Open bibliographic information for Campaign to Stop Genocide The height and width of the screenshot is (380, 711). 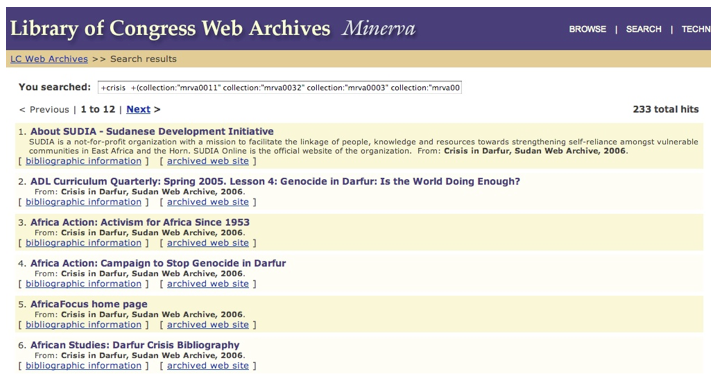[83, 283]
